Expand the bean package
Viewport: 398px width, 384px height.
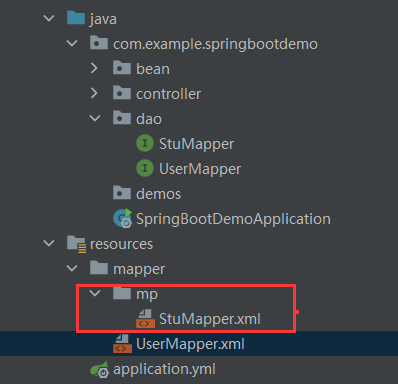[x=94, y=68]
